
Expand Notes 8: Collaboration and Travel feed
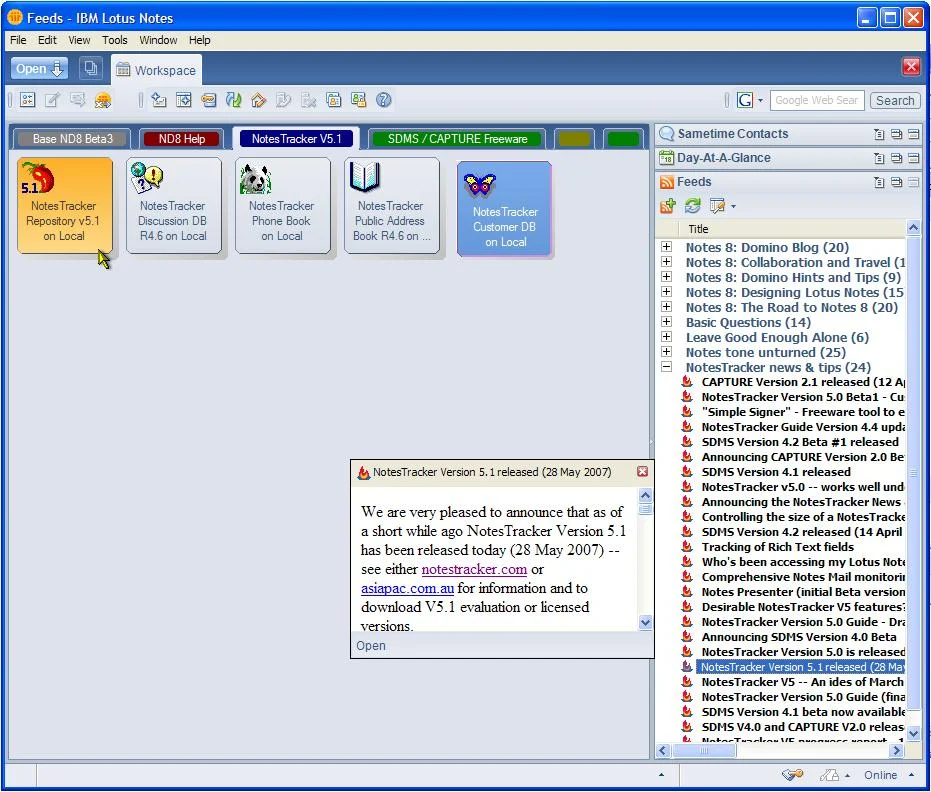pyautogui.click(x=667, y=262)
